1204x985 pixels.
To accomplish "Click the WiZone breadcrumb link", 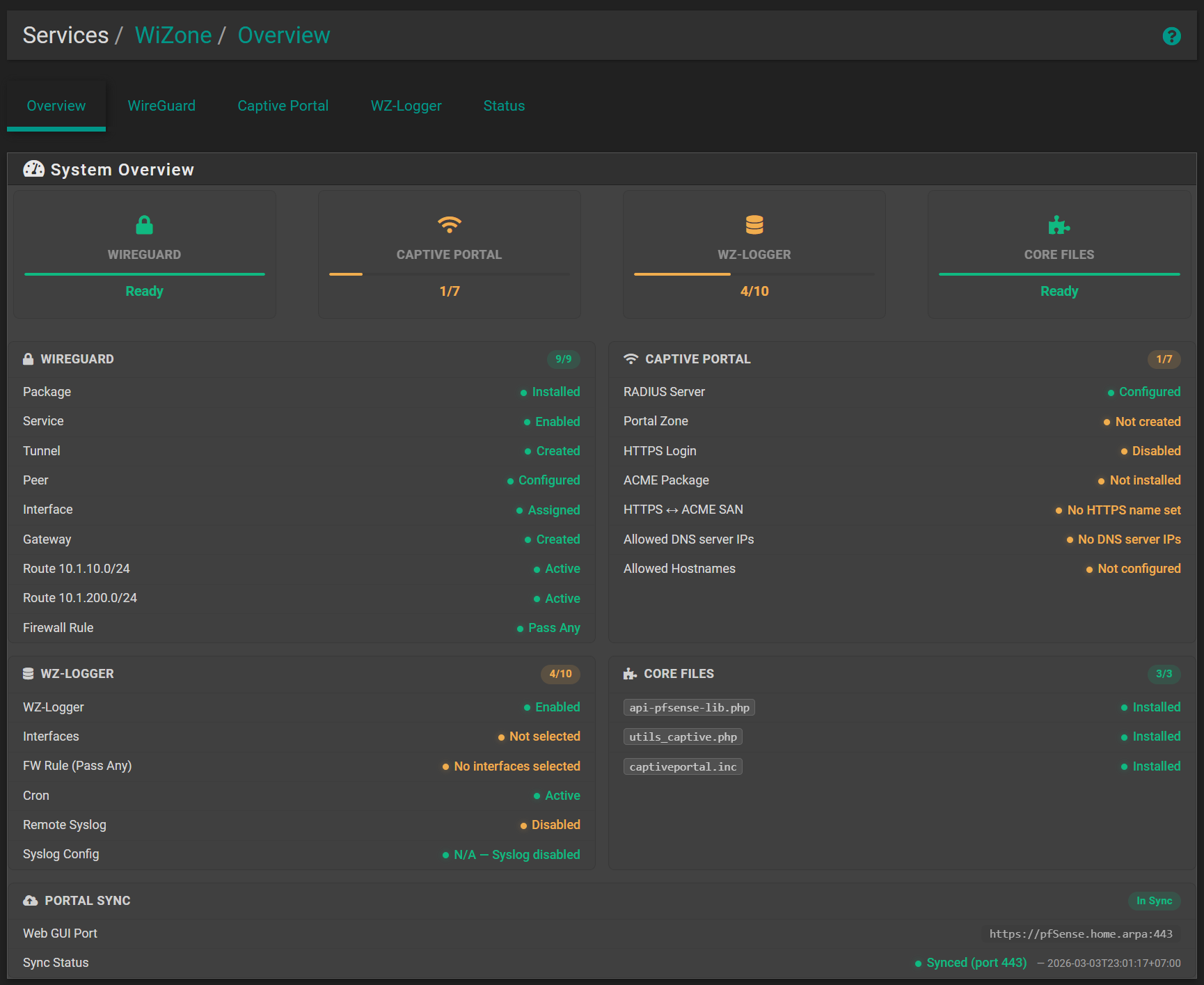I will click(173, 35).
